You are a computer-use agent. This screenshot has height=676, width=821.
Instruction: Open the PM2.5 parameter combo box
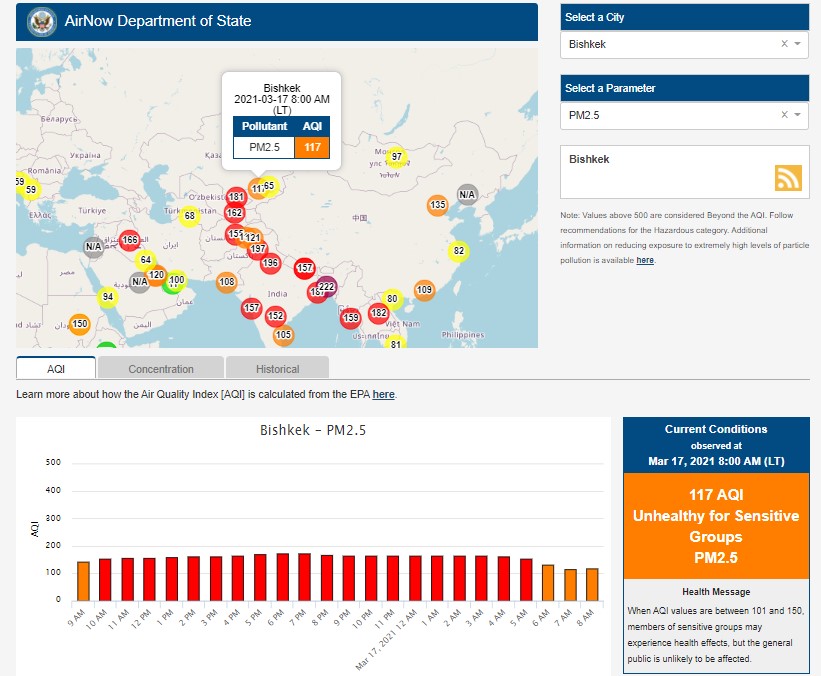670,115
